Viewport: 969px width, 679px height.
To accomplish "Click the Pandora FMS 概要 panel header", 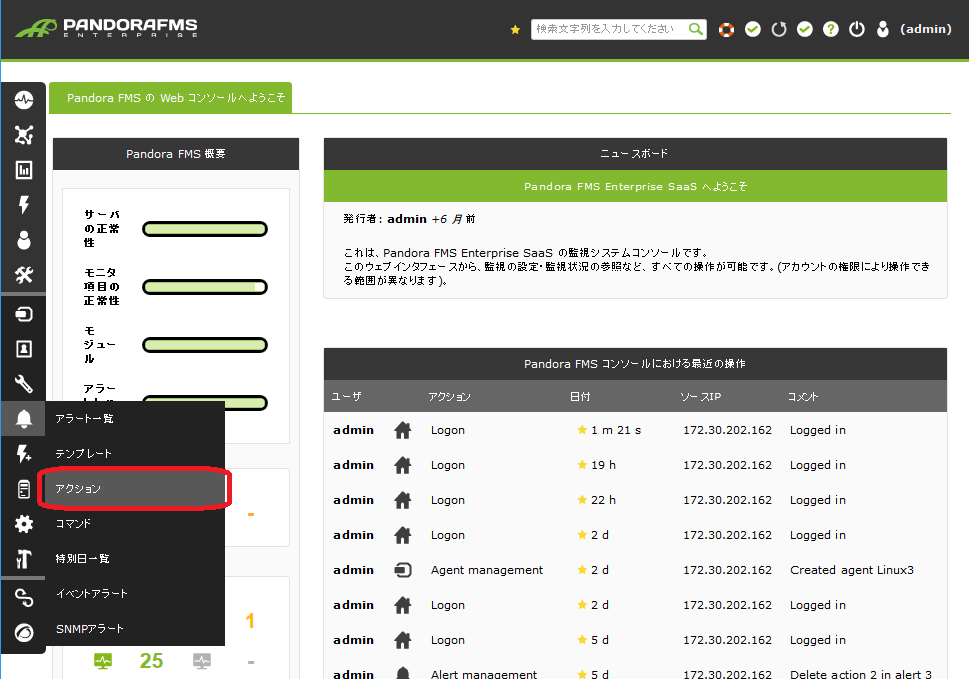I will [176, 154].
